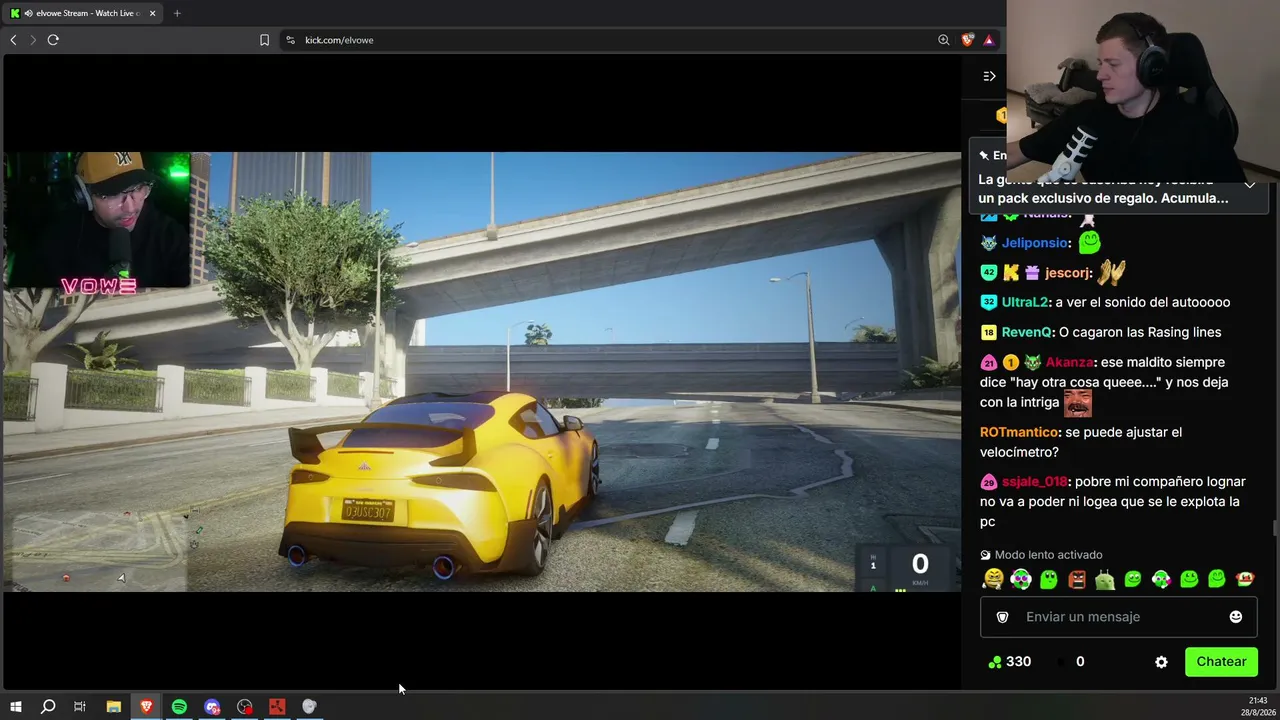The height and width of the screenshot is (720, 1280).
Task: Open UltraL2's chat profile
Action: 1025,302
